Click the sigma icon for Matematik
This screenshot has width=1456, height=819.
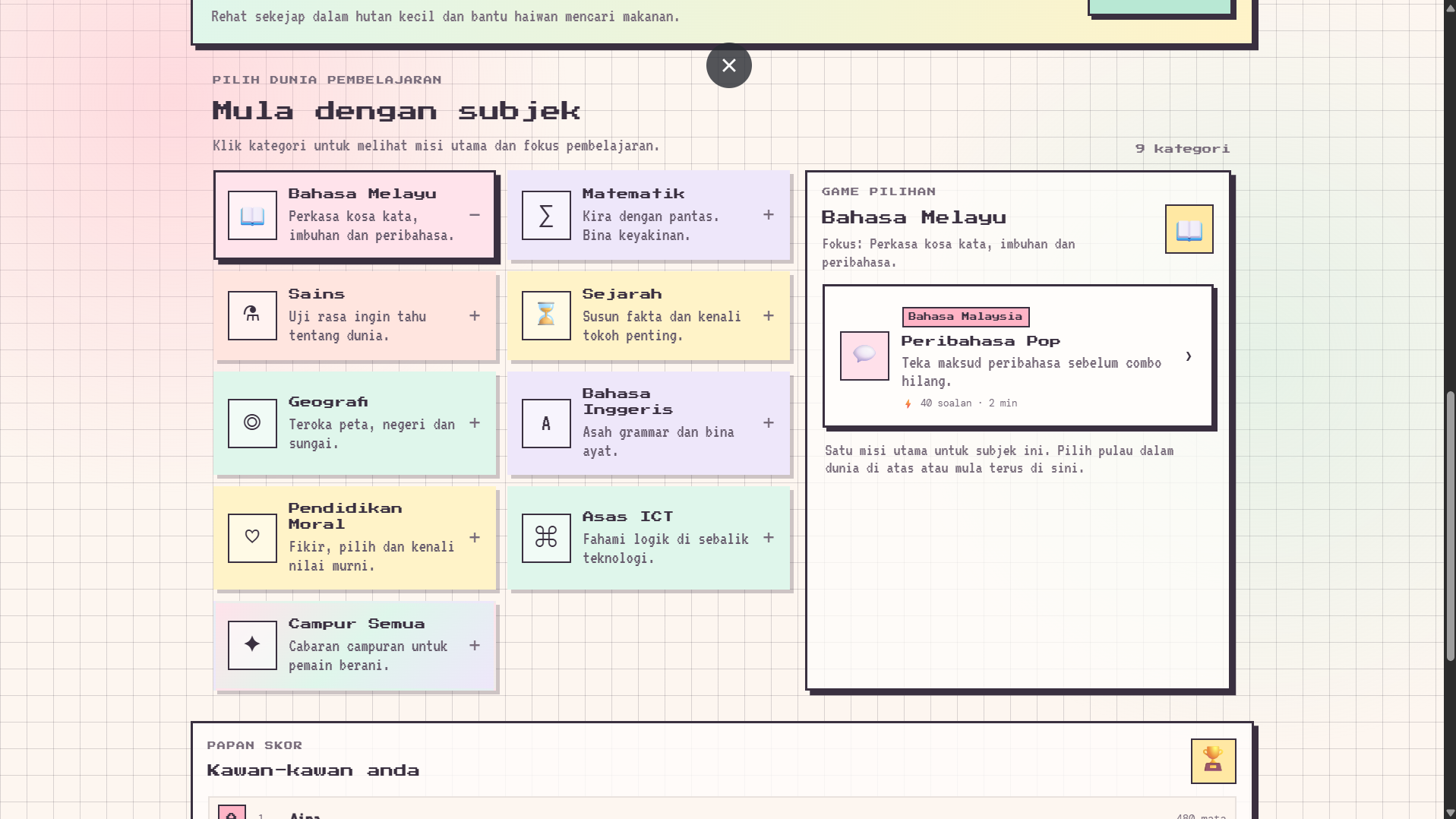[546, 216]
